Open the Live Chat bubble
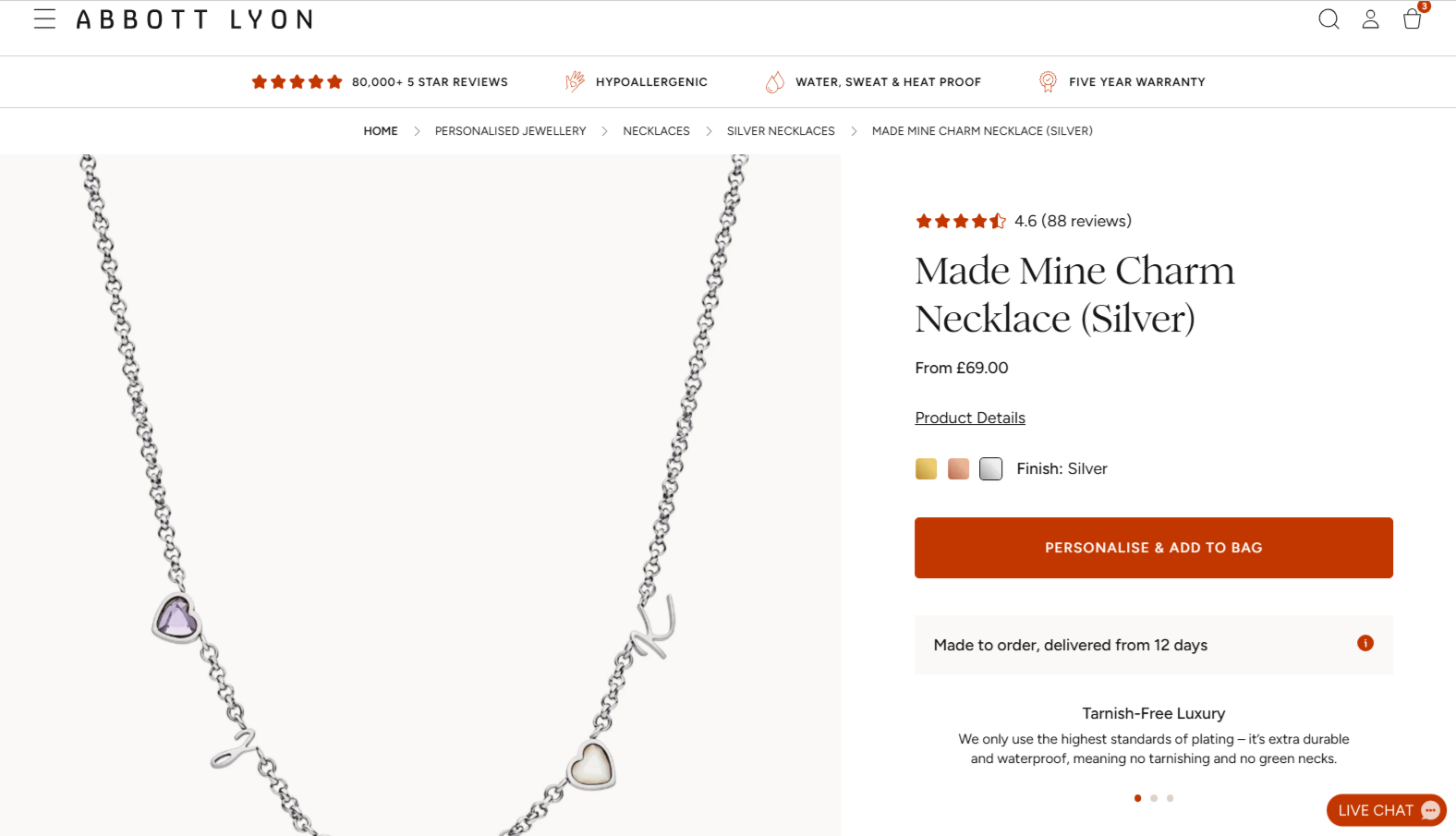Image resolution: width=1456 pixels, height=836 pixels. [x=1386, y=810]
